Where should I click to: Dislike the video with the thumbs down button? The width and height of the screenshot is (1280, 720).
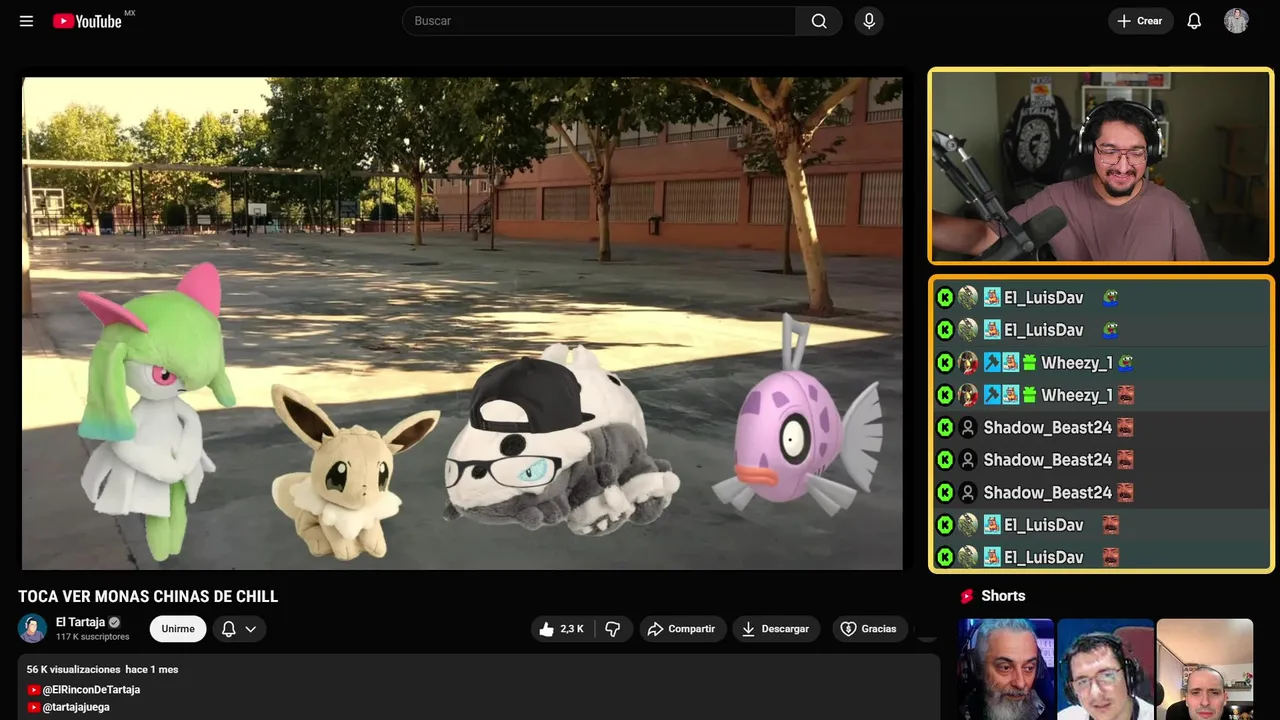612,629
